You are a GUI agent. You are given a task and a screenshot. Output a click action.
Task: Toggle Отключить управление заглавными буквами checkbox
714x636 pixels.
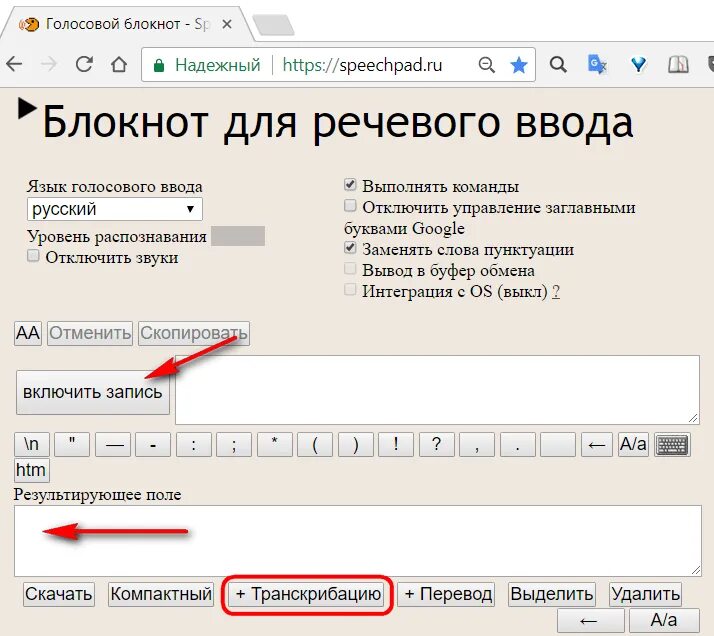coord(350,205)
